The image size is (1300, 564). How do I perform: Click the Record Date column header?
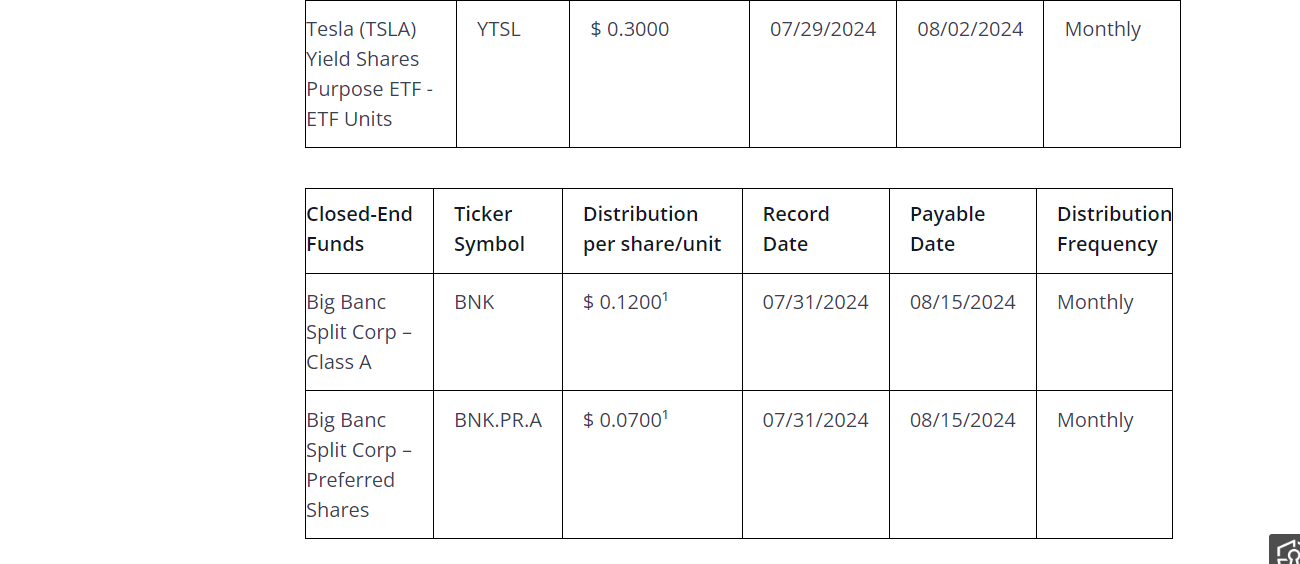[x=796, y=229]
